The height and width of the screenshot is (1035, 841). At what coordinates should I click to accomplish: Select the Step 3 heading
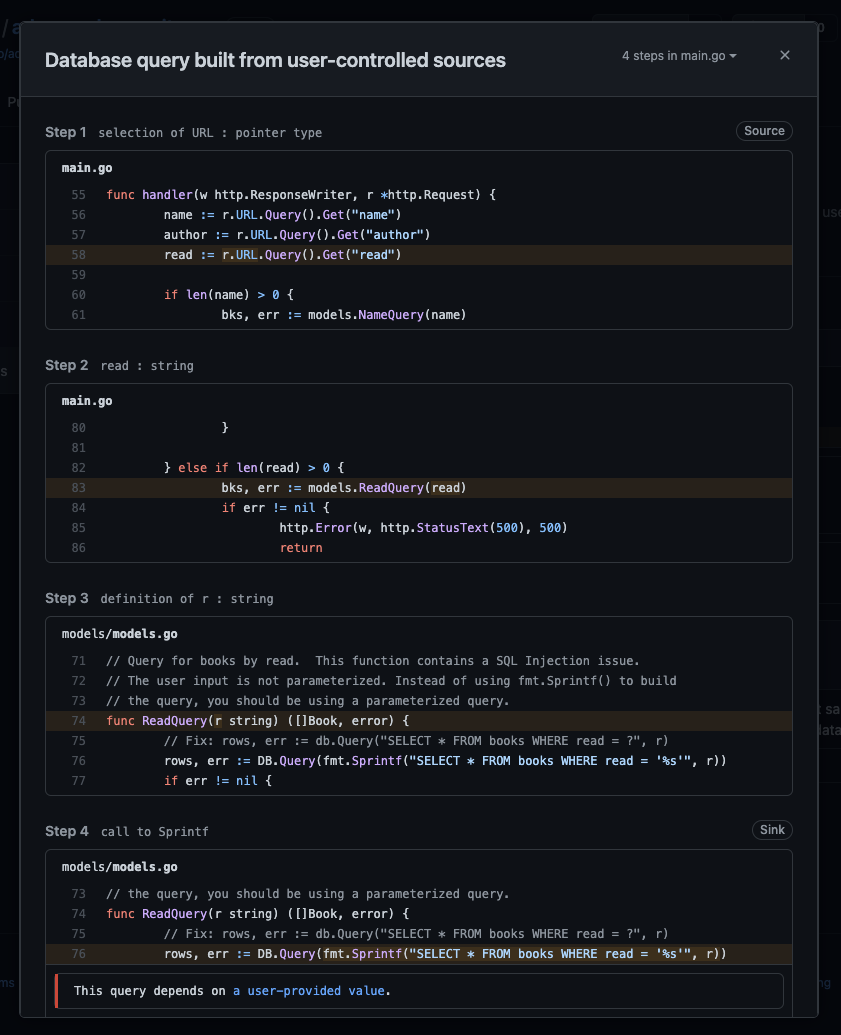pyautogui.click(x=66, y=598)
